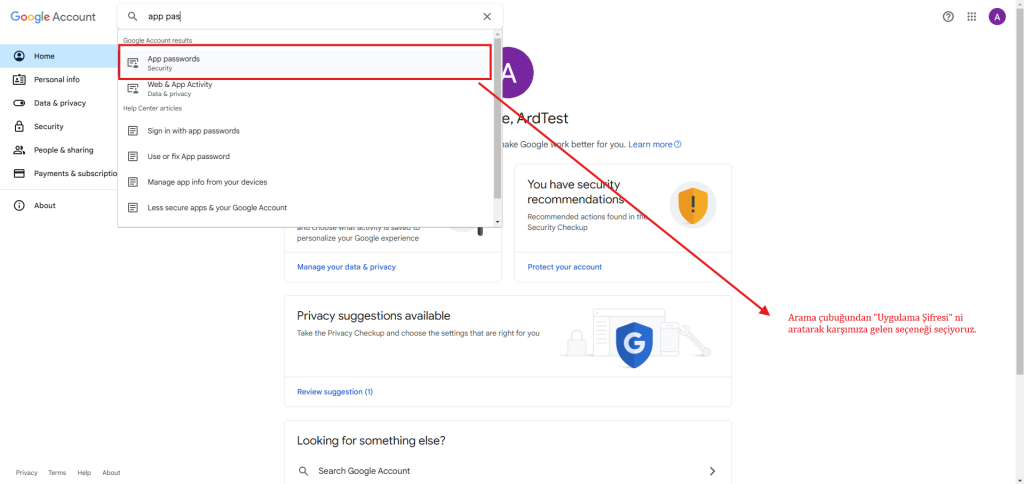
Task: Click the Payments card icon
Action: [x=19, y=173]
